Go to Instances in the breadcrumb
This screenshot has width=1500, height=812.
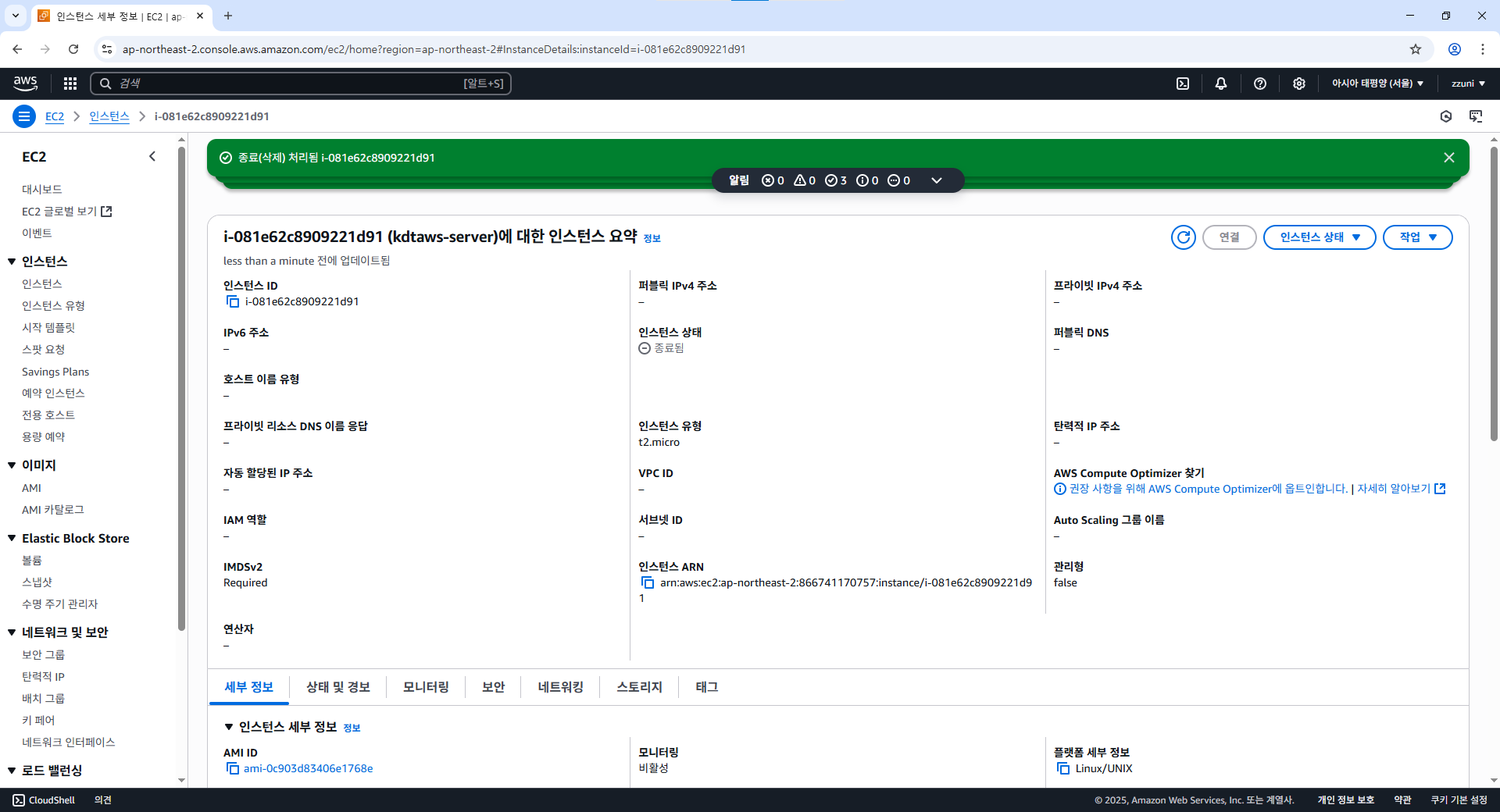109,116
